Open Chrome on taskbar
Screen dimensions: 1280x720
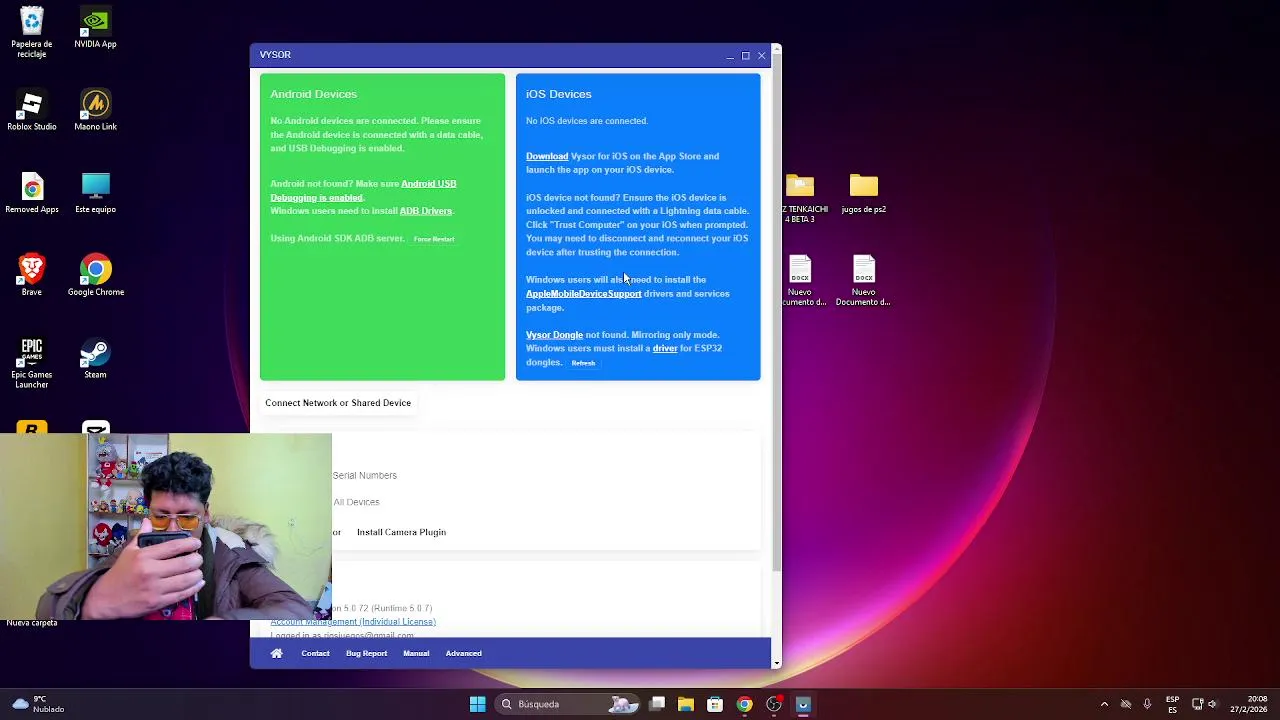(744, 704)
